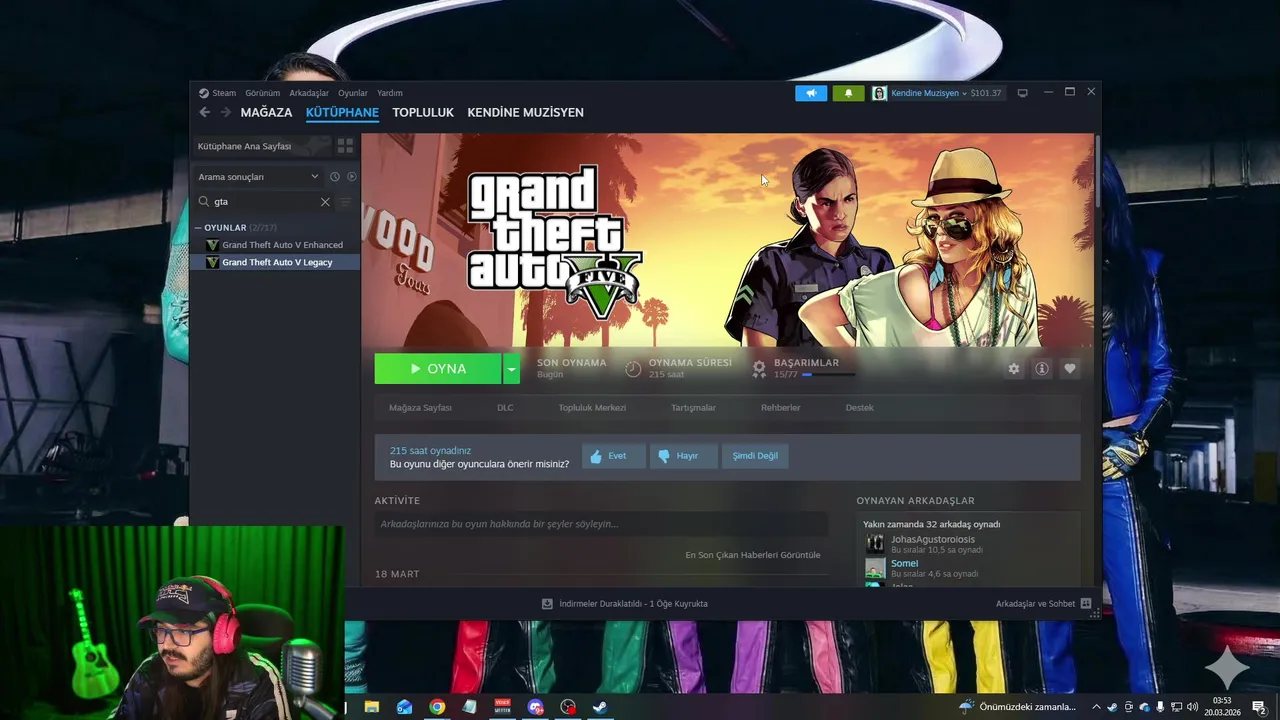Open File Explorer from the taskbar

tap(372, 707)
